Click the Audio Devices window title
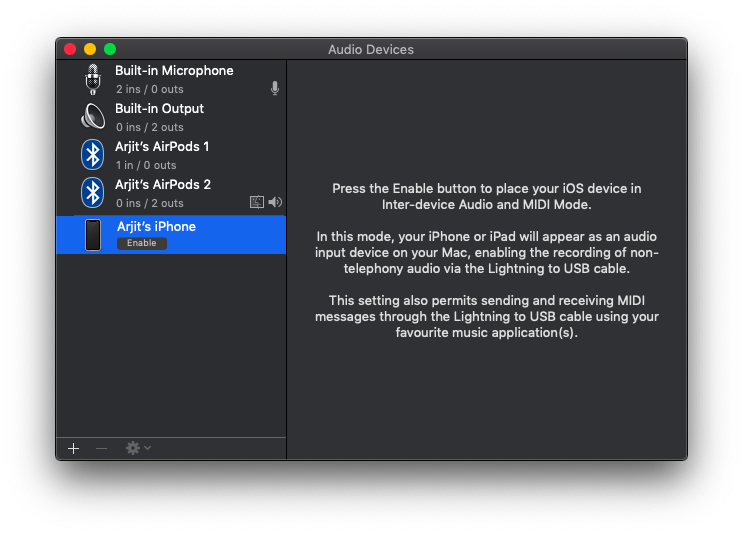743x534 pixels. click(x=371, y=49)
